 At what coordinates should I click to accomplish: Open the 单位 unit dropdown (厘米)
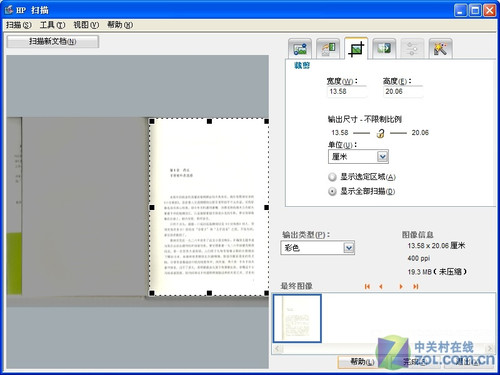pos(358,157)
